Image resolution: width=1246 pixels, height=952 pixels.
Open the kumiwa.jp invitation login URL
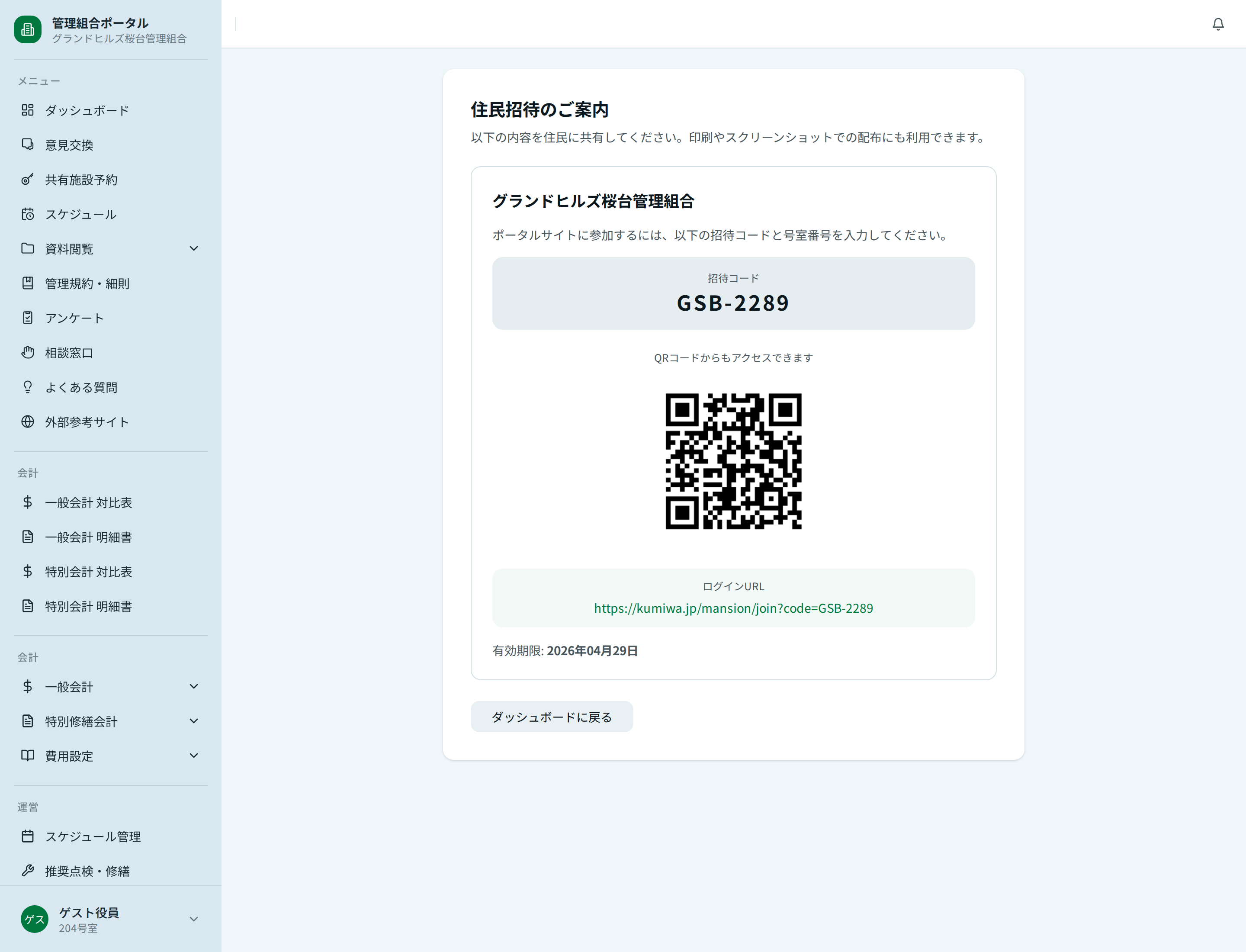point(733,608)
